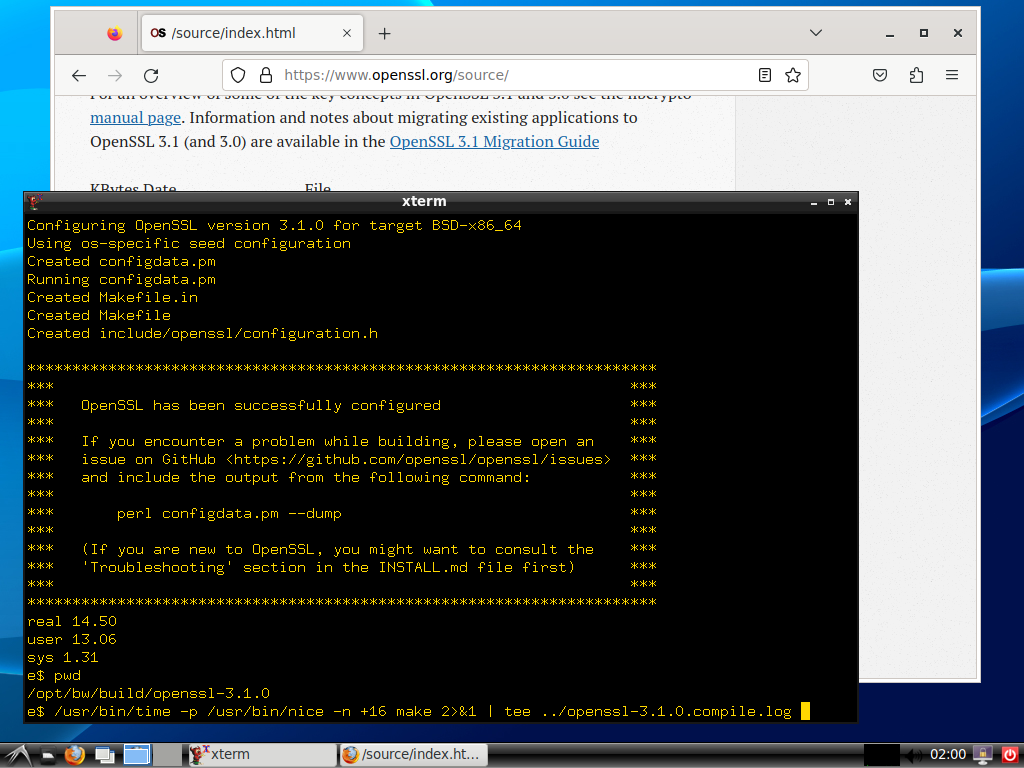
Task: Expand the list all tabs chevron
Action: coord(814,33)
